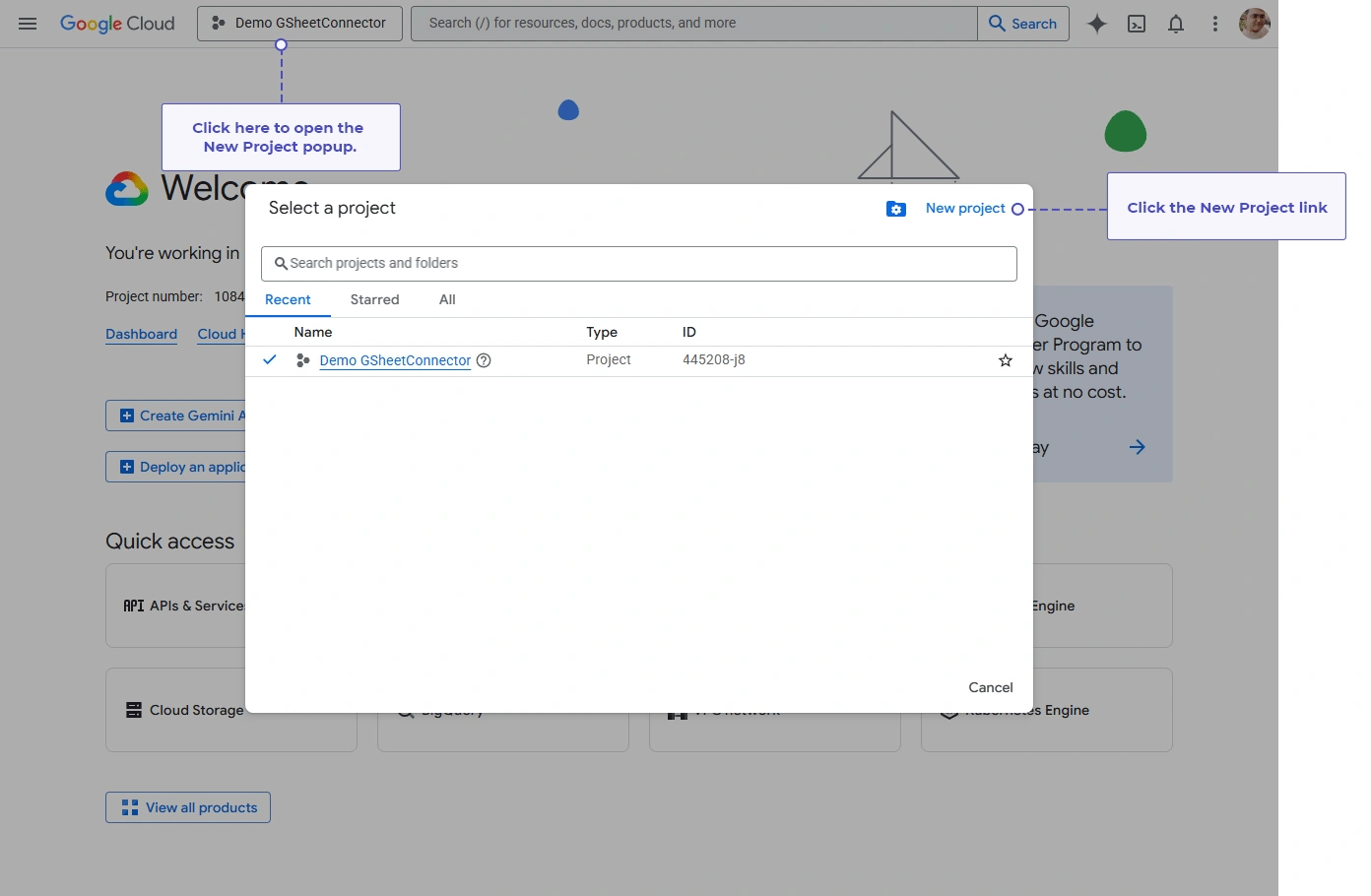Open the three-dot settings menu

coord(1215,24)
